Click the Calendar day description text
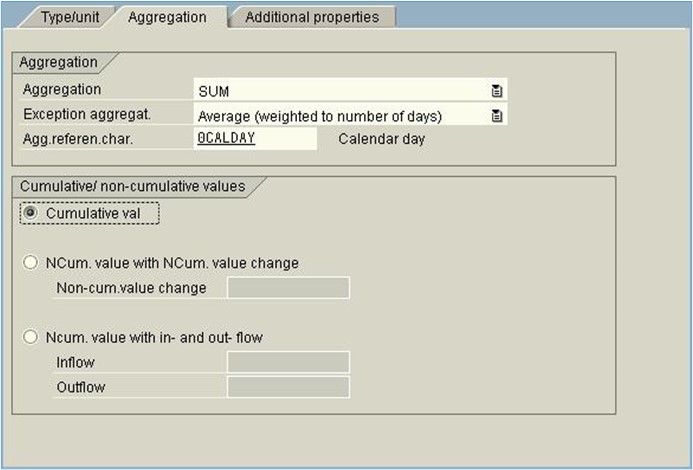The width and height of the screenshot is (693, 470). (x=381, y=139)
